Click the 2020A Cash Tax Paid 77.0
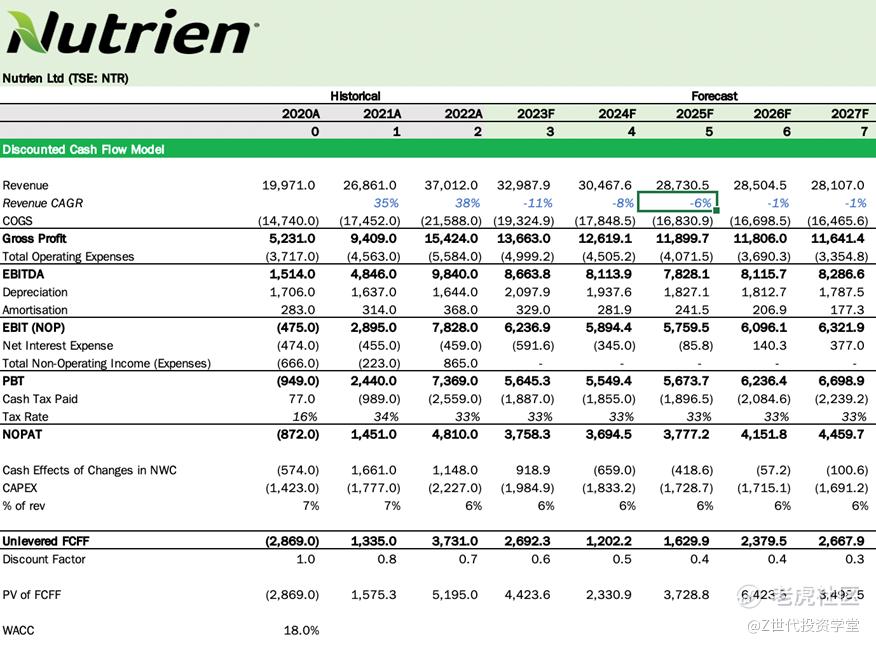 click(302, 399)
